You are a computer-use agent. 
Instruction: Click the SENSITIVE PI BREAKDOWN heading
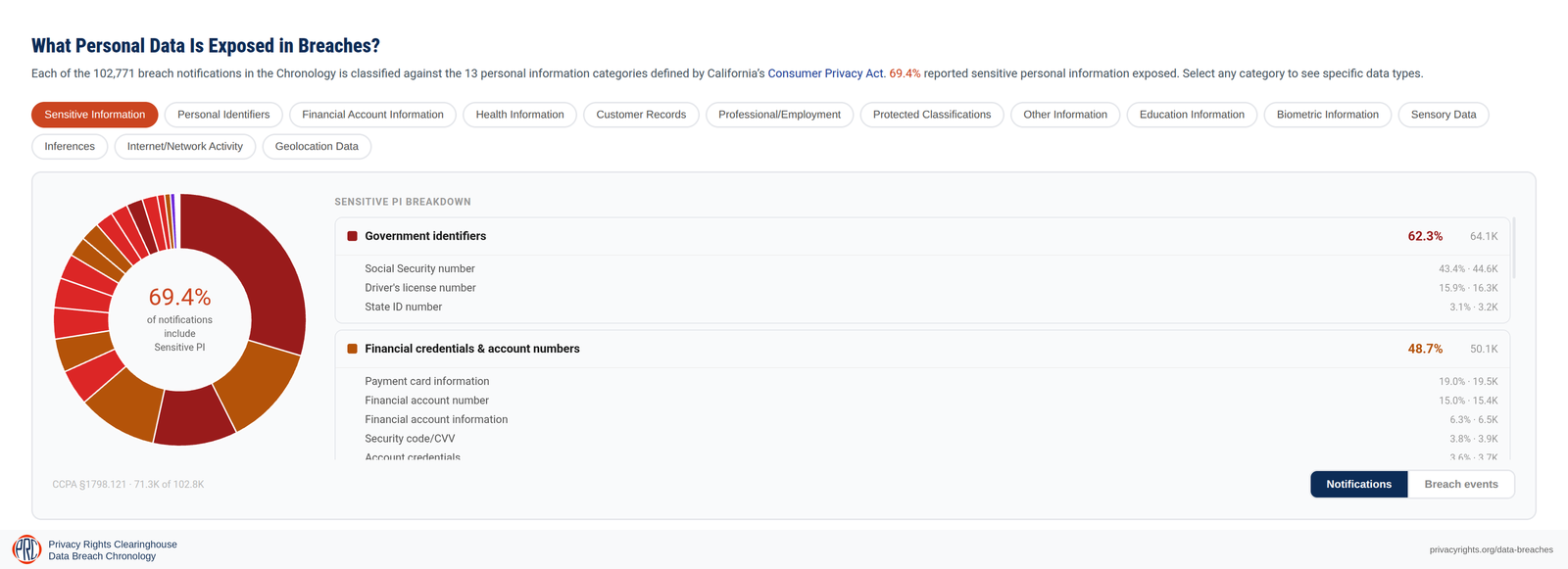coord(403,202)
